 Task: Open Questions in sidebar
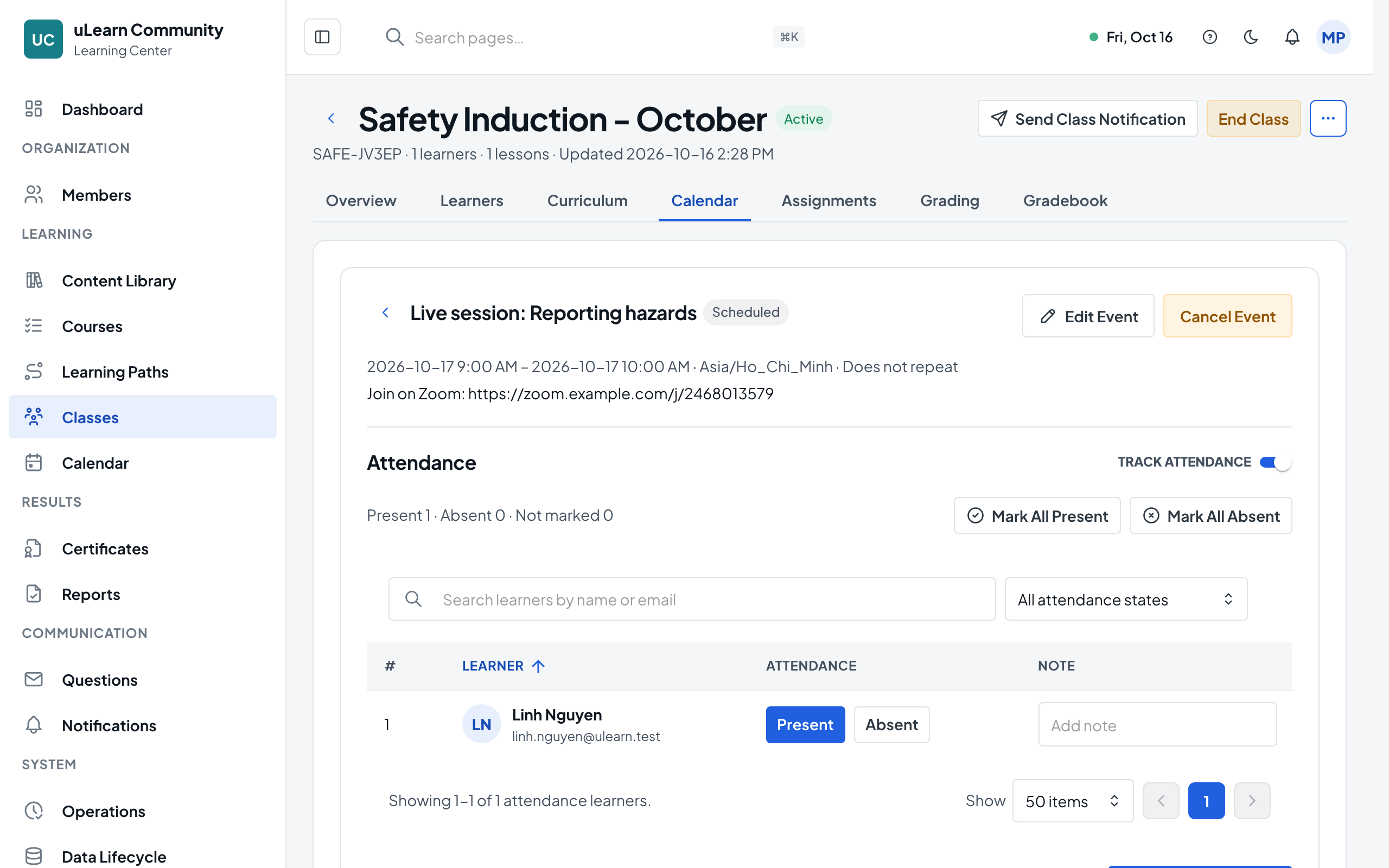click(x=142, y=680)
